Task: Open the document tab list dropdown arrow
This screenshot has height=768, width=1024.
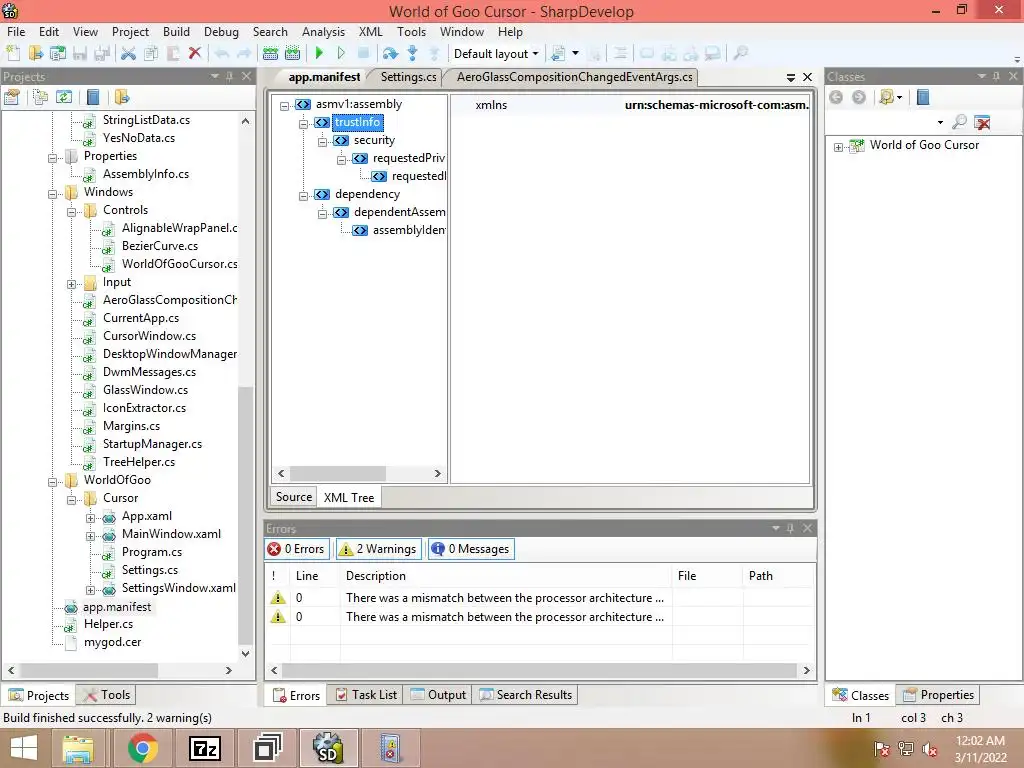Action: point(790,77)
